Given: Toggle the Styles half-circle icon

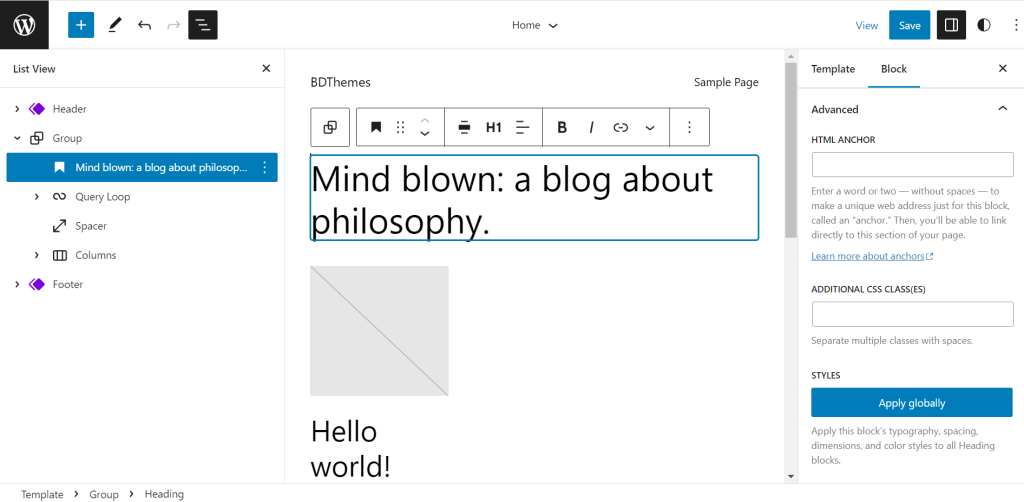Looking at the screenshot, I should (984, 25).
